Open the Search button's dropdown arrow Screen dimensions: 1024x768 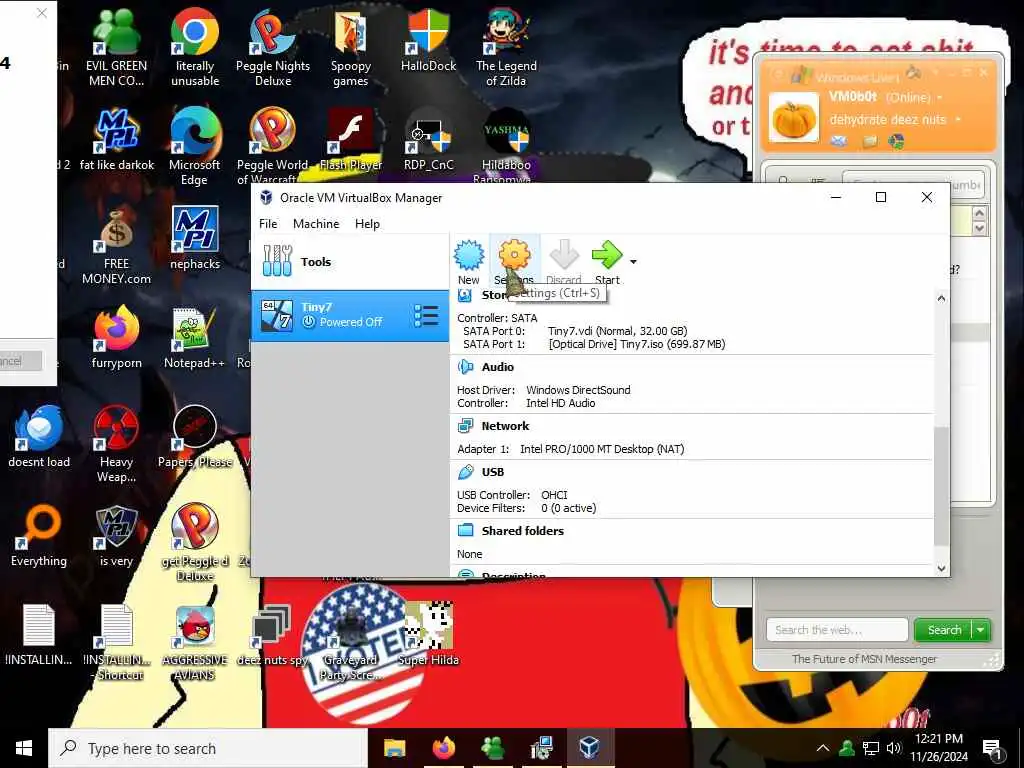[981, 630]
